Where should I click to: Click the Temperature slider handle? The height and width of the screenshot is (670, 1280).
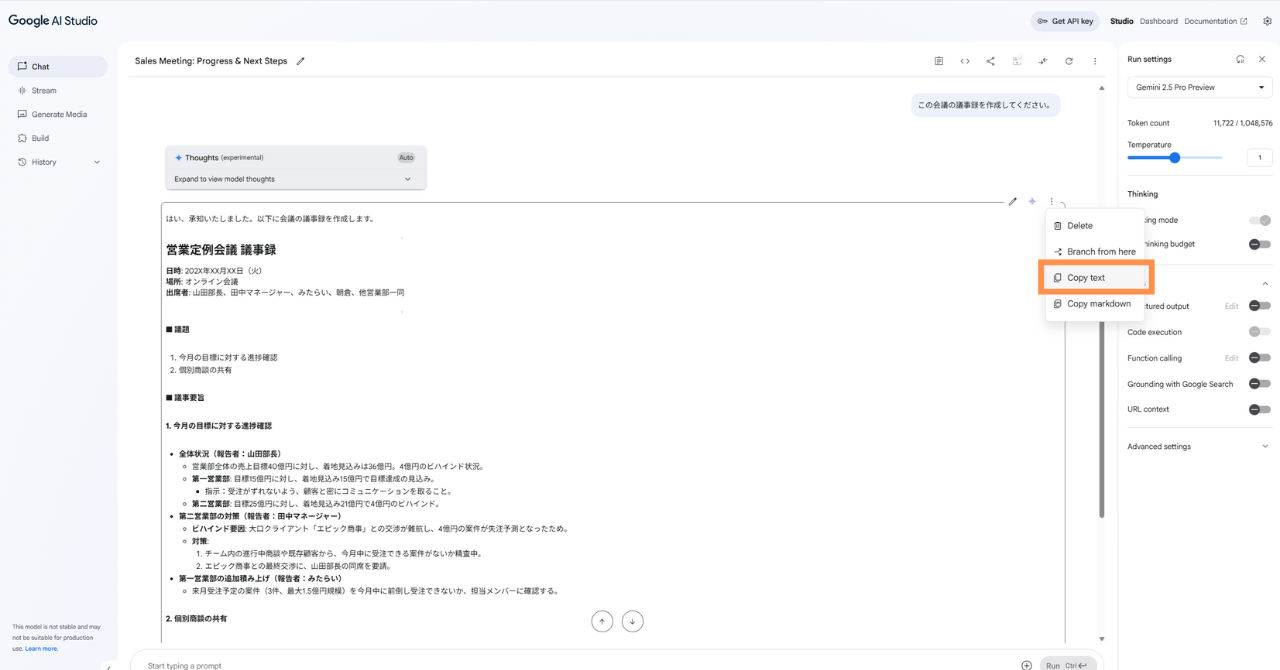pos(1175,157)
